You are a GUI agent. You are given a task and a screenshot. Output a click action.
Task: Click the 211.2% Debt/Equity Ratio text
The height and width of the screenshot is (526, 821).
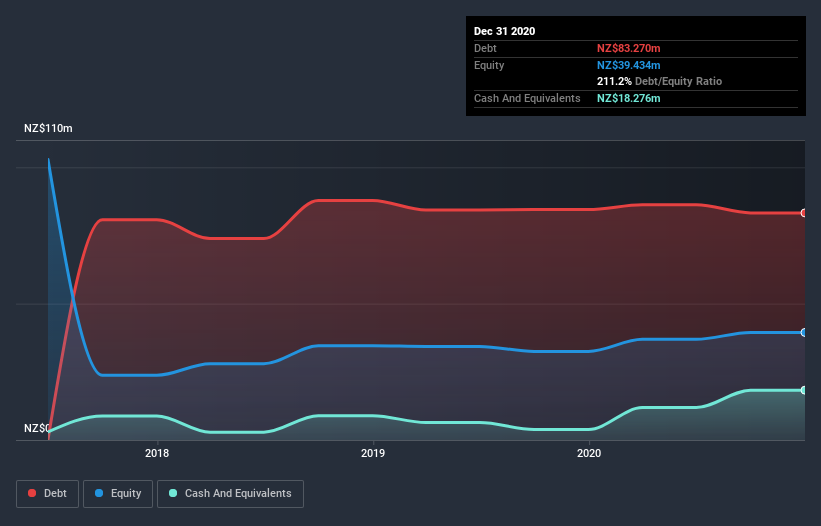coord(659,81)
